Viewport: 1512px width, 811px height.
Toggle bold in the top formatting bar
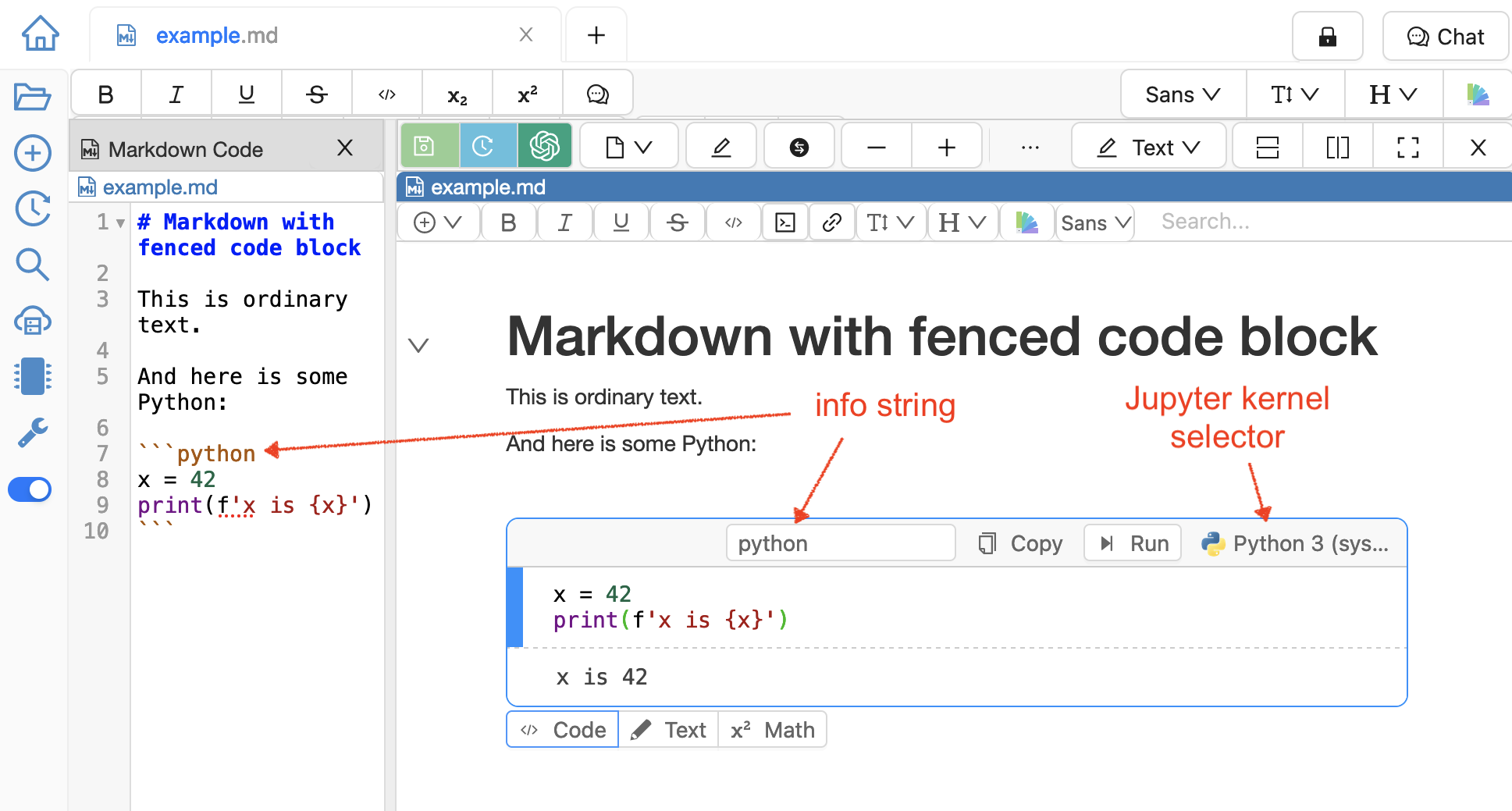tap(106, 94)
